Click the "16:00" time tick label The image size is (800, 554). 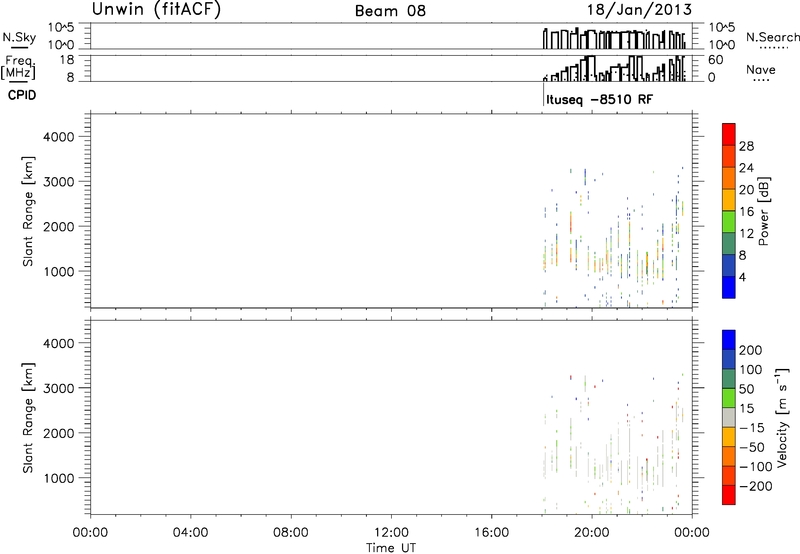(491, 533)
